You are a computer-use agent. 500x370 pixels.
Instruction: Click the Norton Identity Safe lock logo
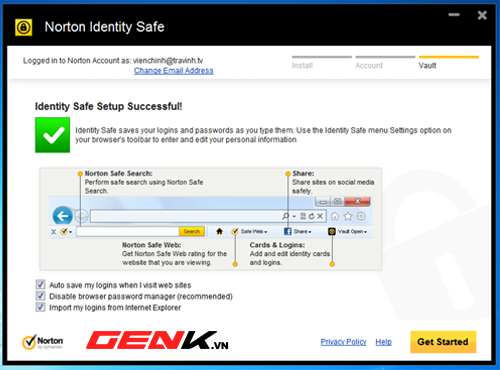(x=23, y=27)
